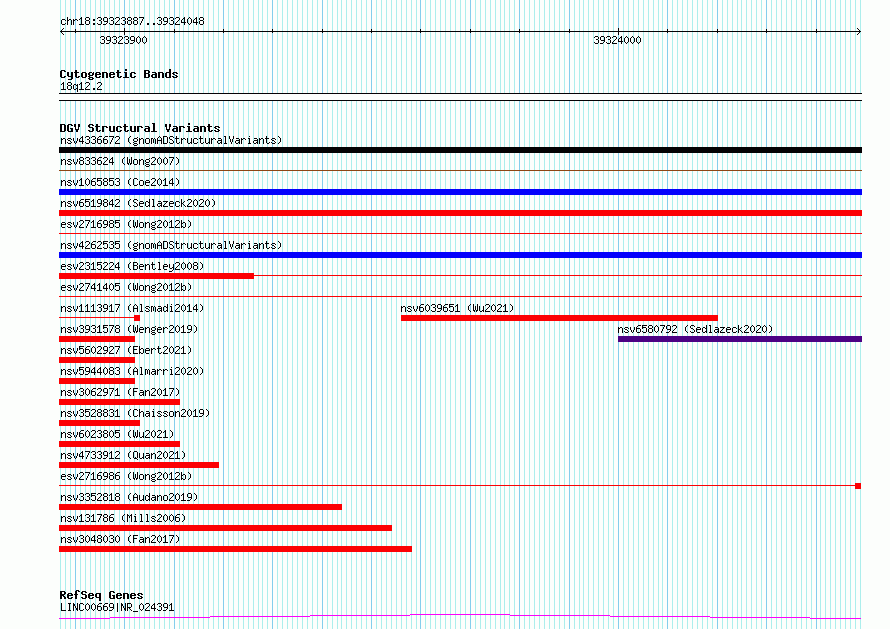Select the red nsv131786 variant bar
890x629 pixels.
pos(225,528)
